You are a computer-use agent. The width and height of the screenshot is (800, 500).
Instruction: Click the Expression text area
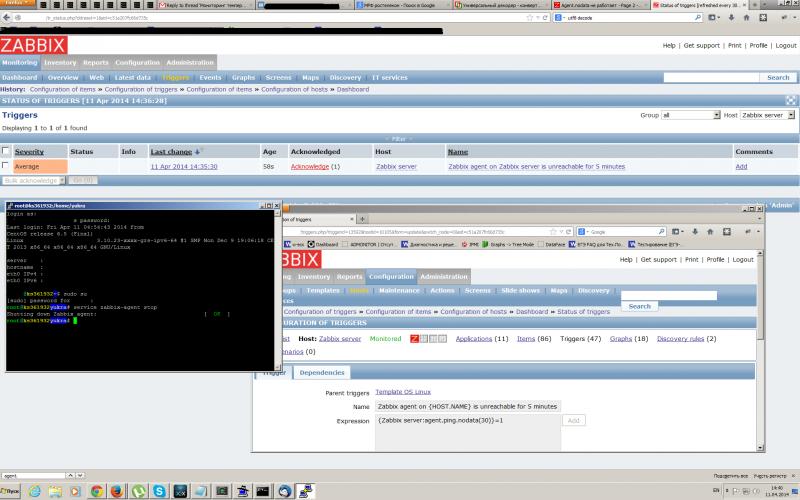pyautogui.click(x=468, y=433)
